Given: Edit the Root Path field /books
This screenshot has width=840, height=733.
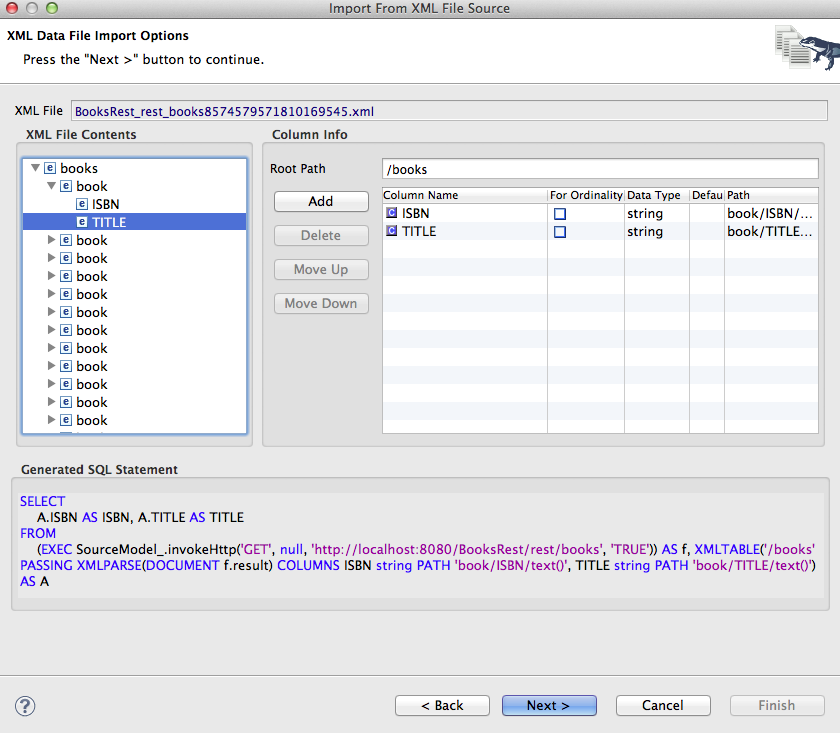Looking at the screenshot, I should [600, 169].
